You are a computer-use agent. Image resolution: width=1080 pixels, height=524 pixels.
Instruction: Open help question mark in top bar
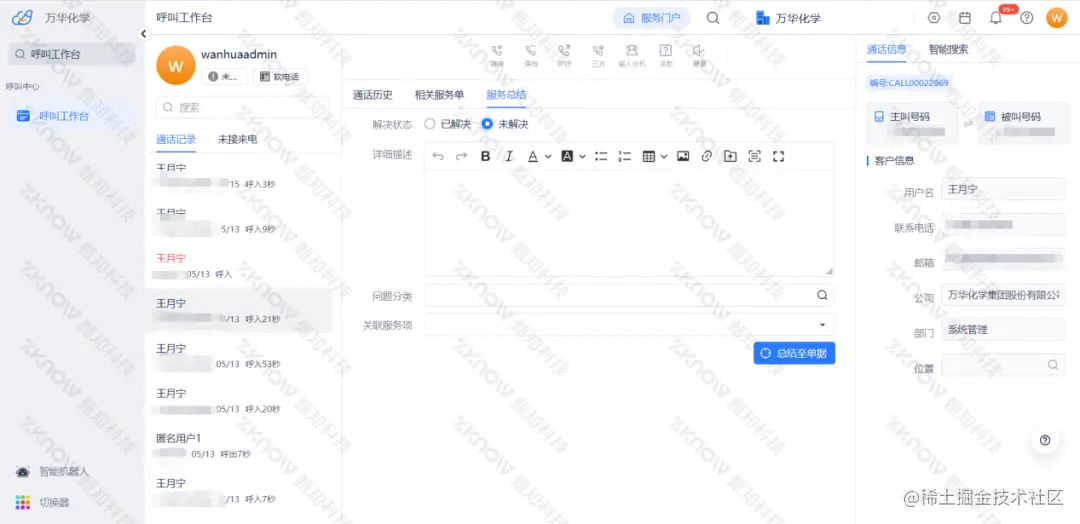tap(1026, 18)
